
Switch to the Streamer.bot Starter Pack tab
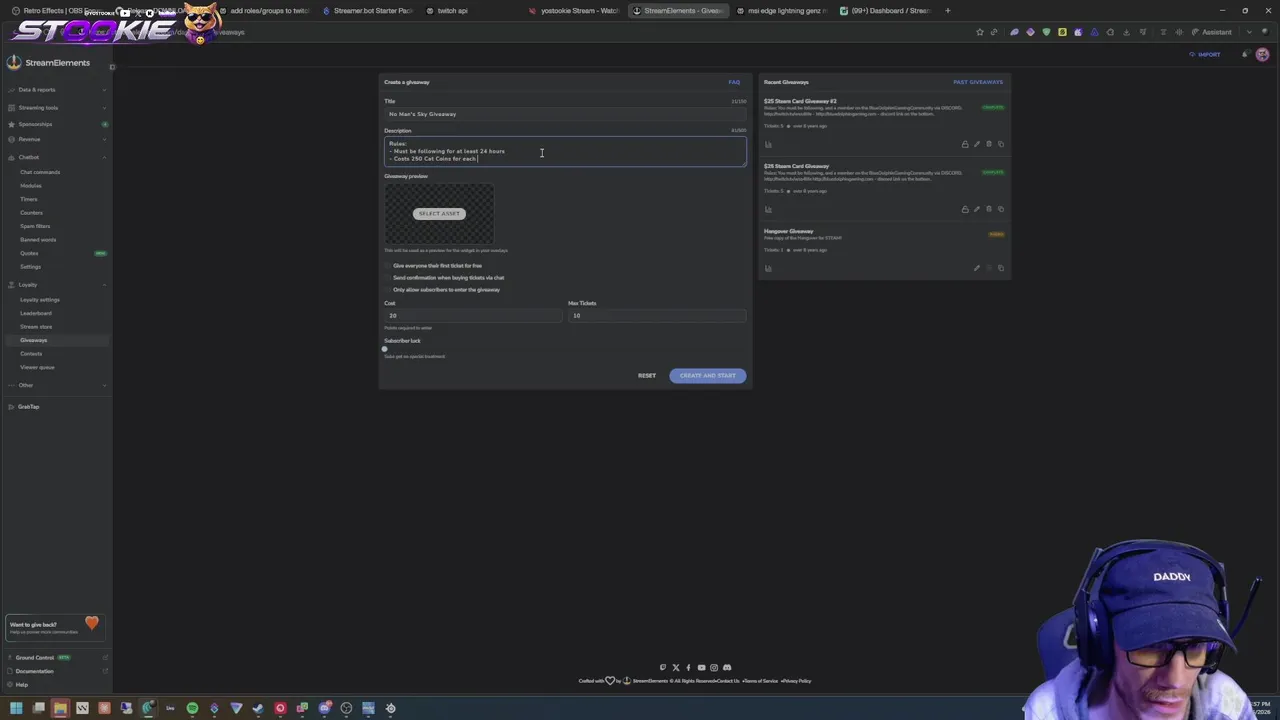[x=367, y=11]
